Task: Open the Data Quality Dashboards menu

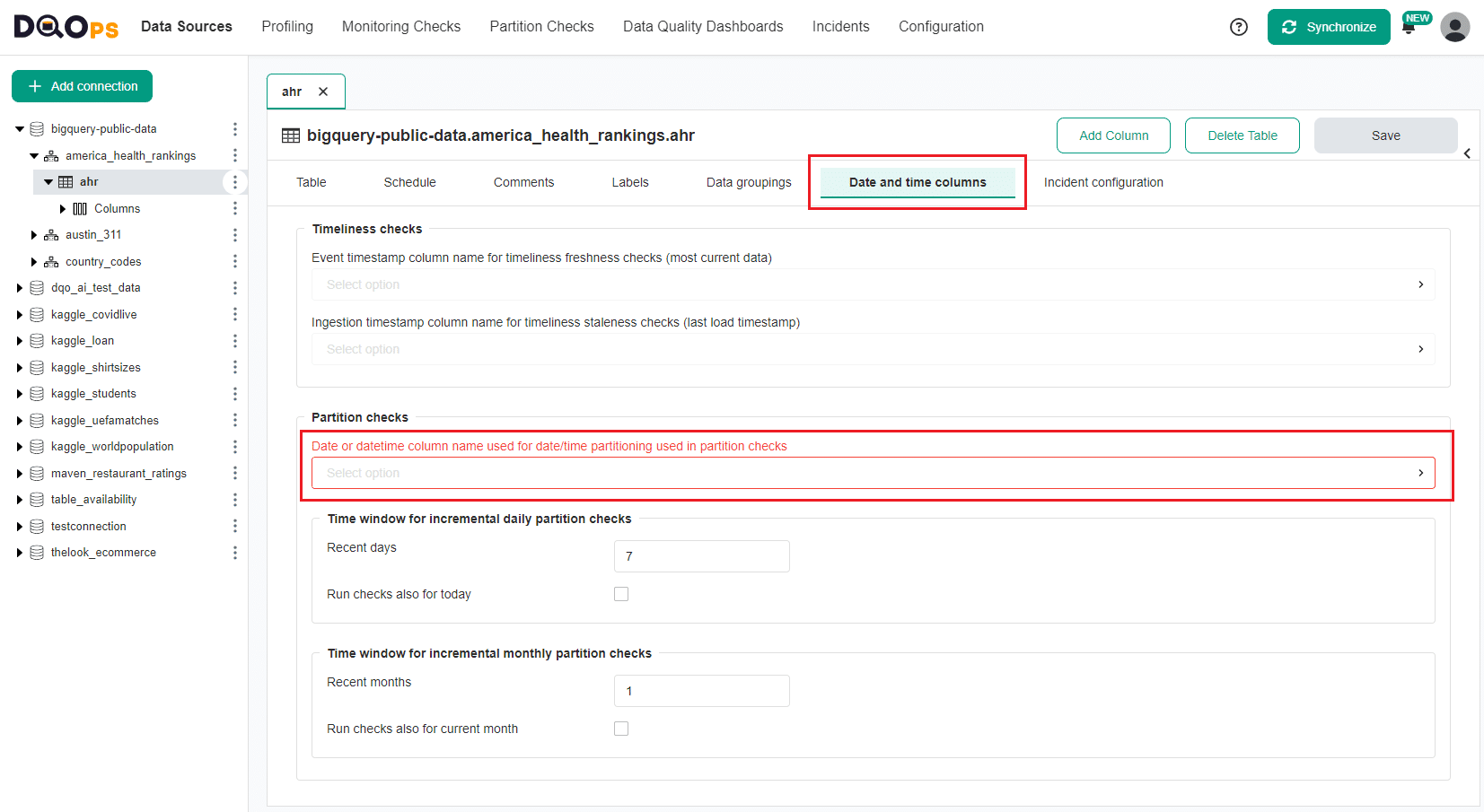Action: (x=702, y=26)
